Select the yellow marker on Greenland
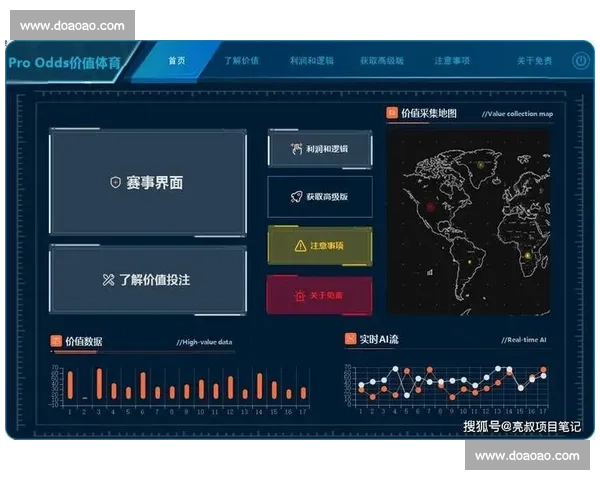Image resolution: width=600 pixels, height=480 pixels. coord(481,165)
